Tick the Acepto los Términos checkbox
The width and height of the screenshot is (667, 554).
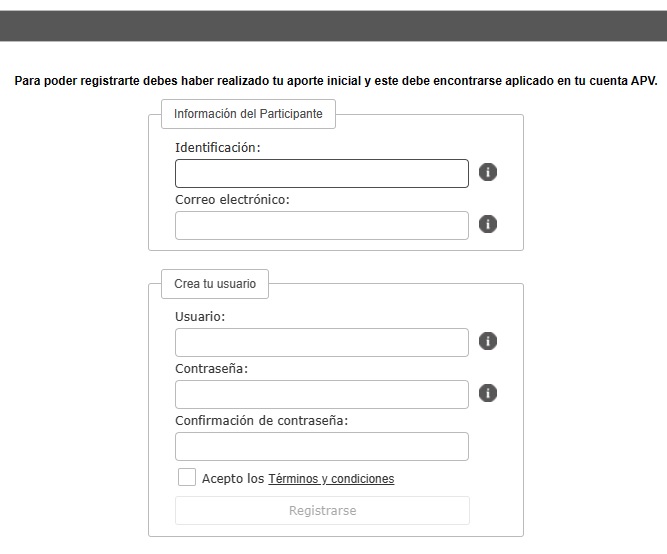click(187, 477)
